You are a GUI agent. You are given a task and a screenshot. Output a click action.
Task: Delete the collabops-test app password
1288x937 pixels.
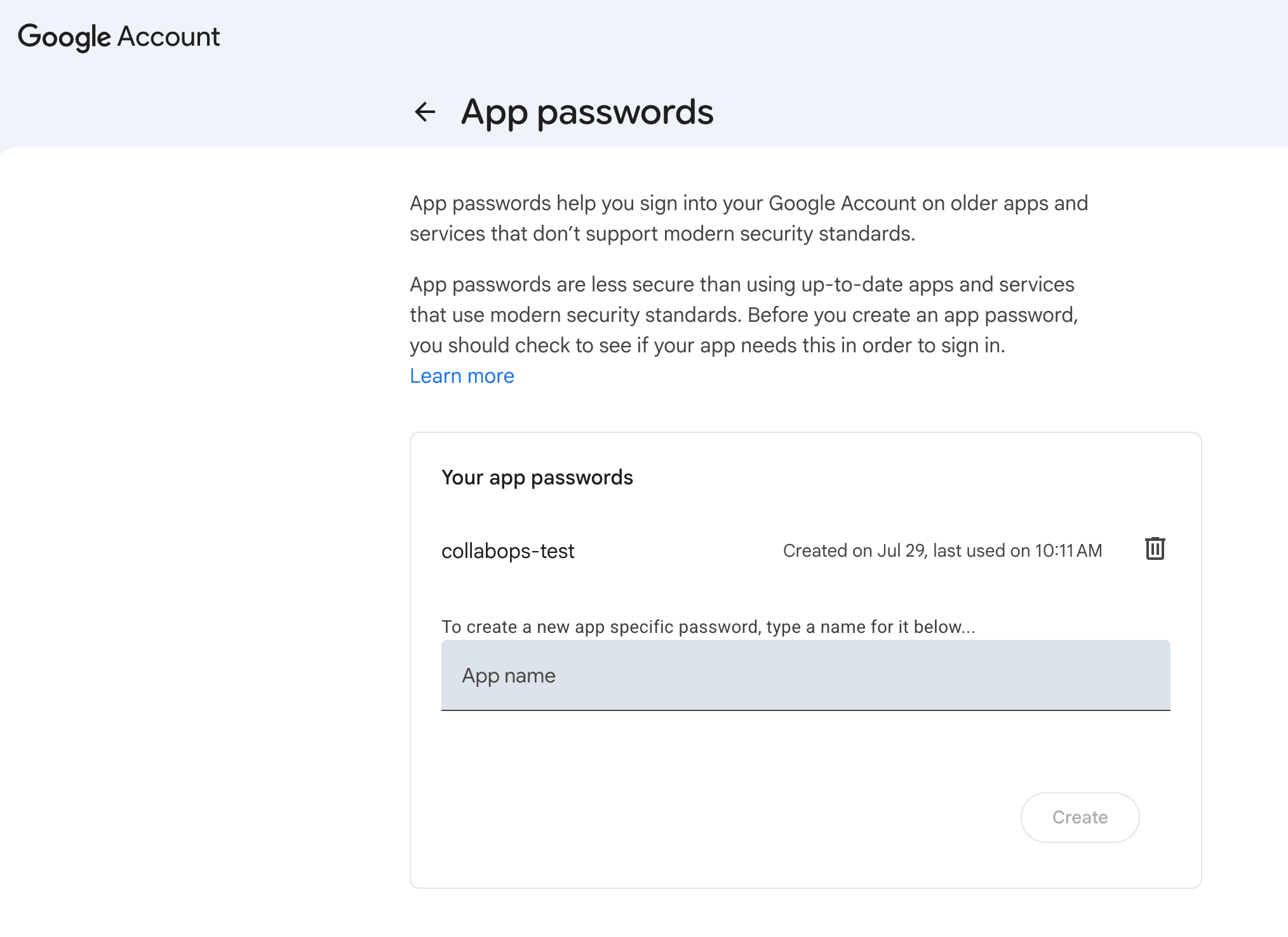pos(1155,548)
